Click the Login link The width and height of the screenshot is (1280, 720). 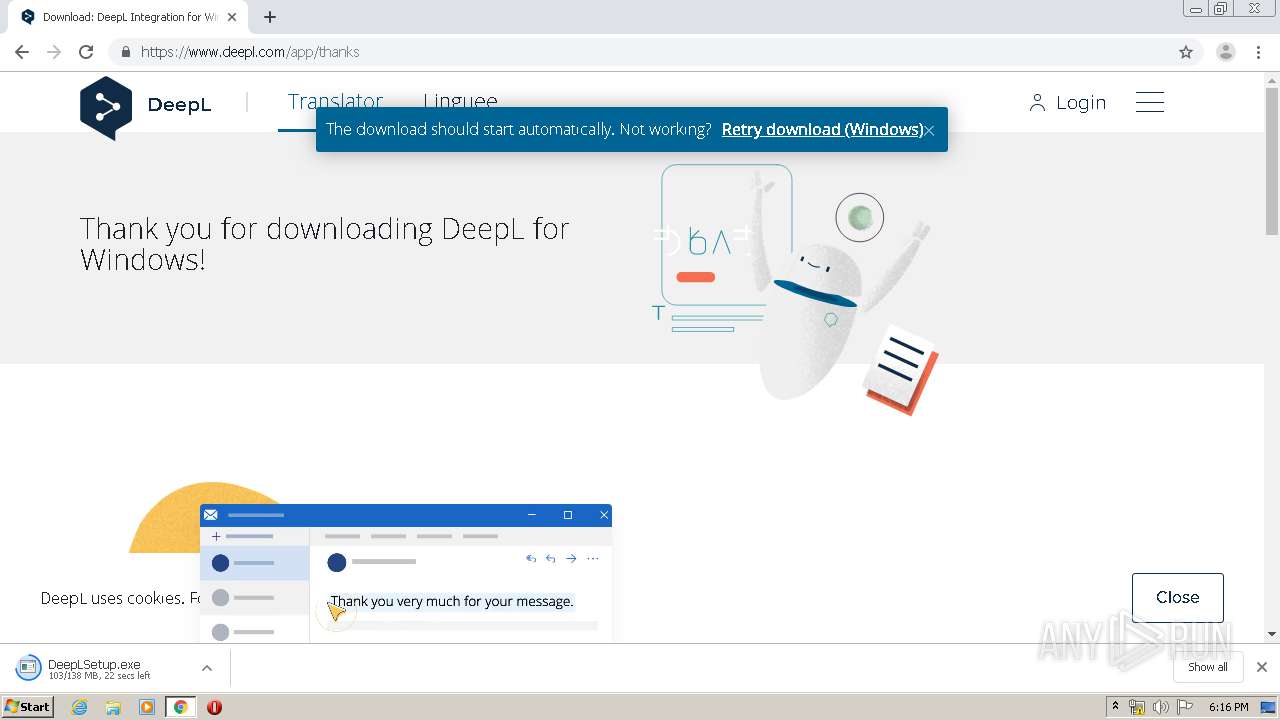1081,103
